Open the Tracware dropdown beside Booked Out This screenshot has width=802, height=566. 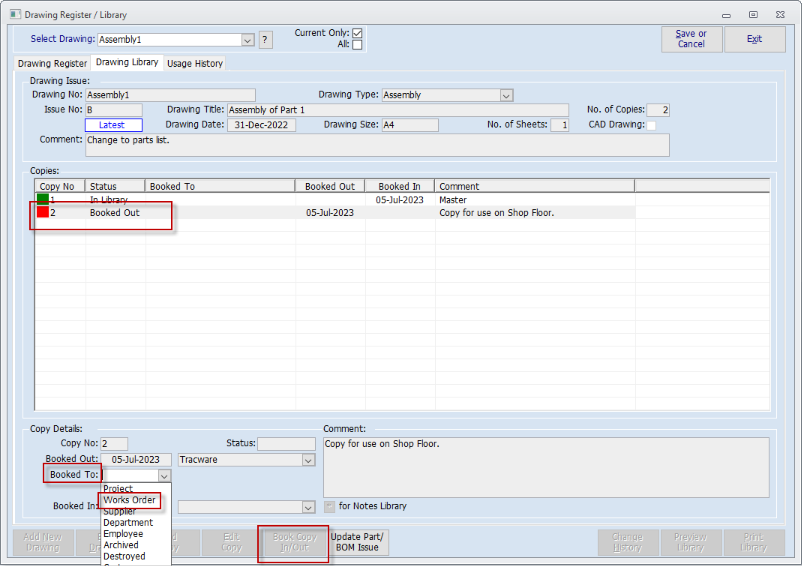click(x=308, y=460)
